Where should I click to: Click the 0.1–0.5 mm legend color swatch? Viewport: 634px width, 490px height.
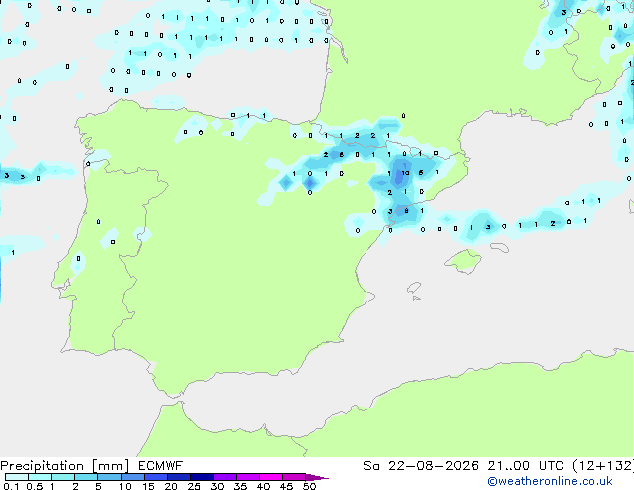(17, 477)
